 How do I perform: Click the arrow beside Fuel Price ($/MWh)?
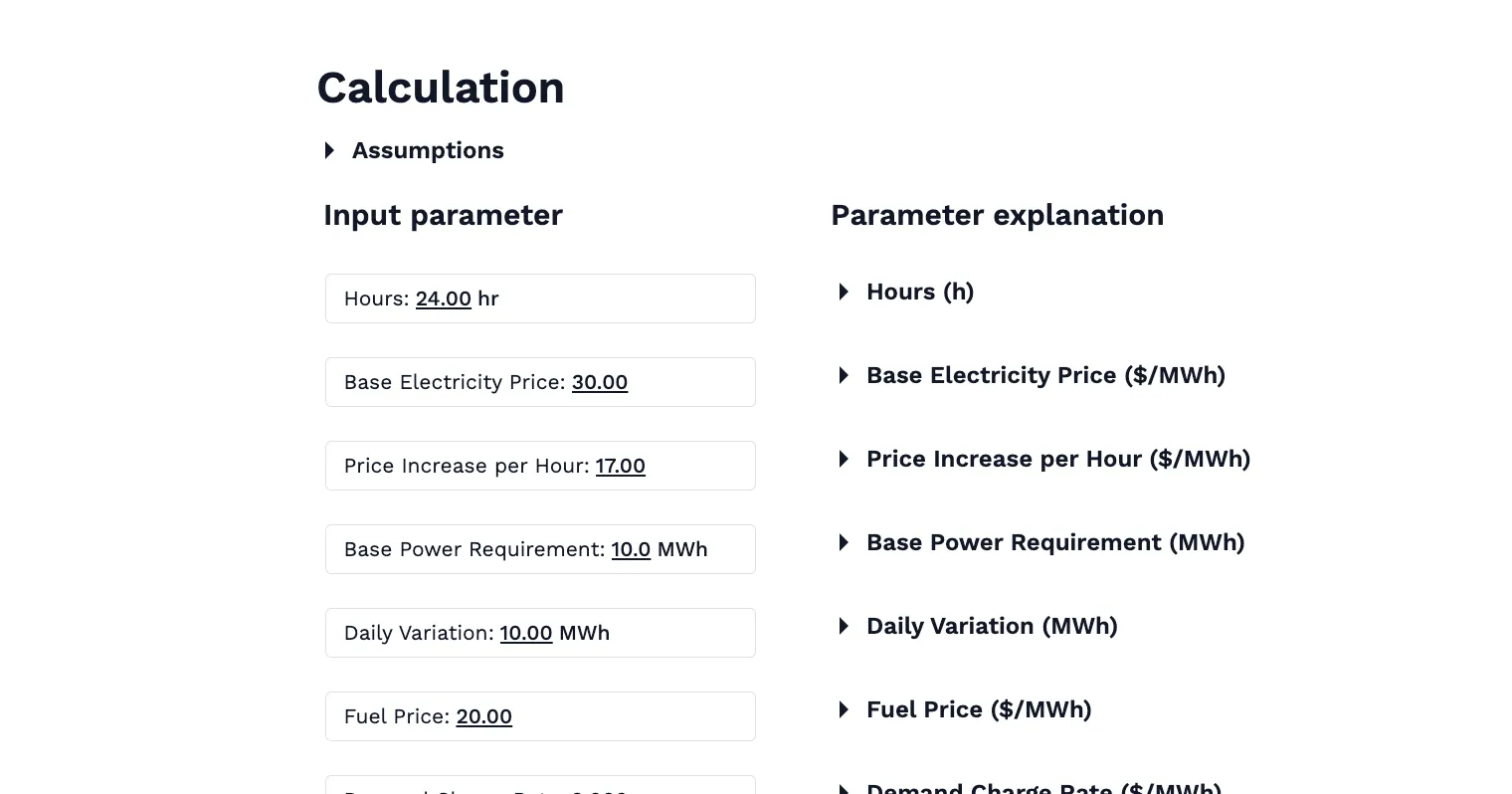pos(843,709)
